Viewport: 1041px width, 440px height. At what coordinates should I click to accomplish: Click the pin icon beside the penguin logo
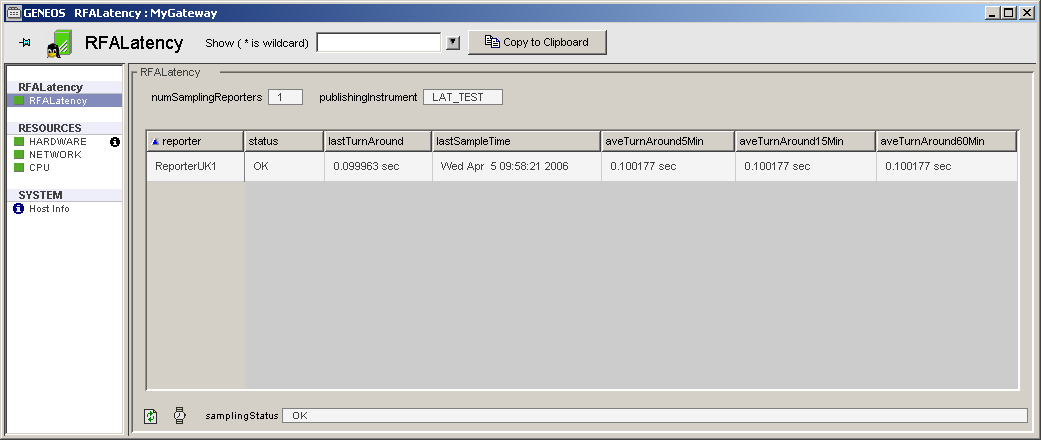point(25,43)
